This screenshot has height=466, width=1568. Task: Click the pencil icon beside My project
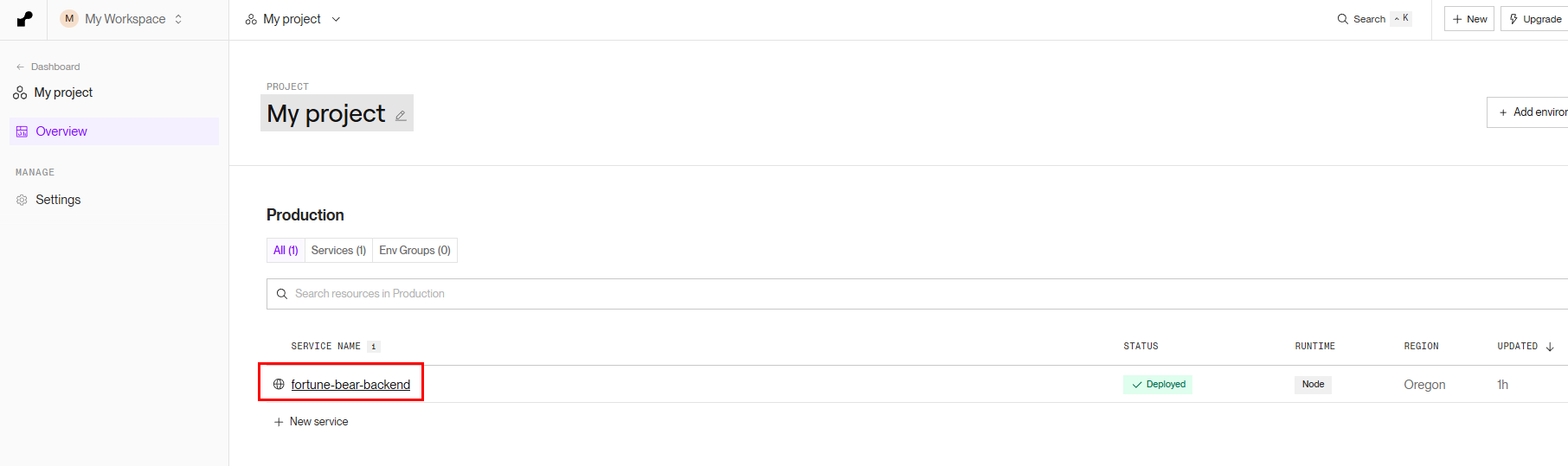click(401, 116)
